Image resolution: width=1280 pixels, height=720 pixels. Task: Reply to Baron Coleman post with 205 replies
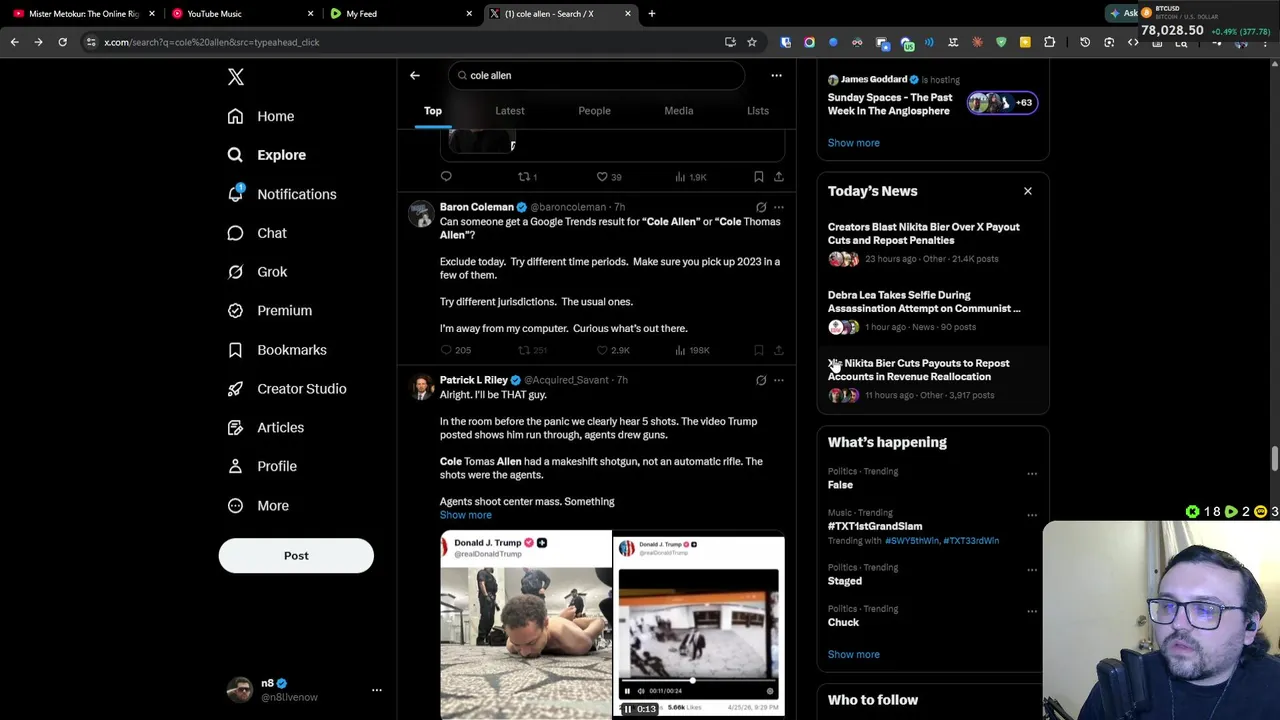(455, 350)
